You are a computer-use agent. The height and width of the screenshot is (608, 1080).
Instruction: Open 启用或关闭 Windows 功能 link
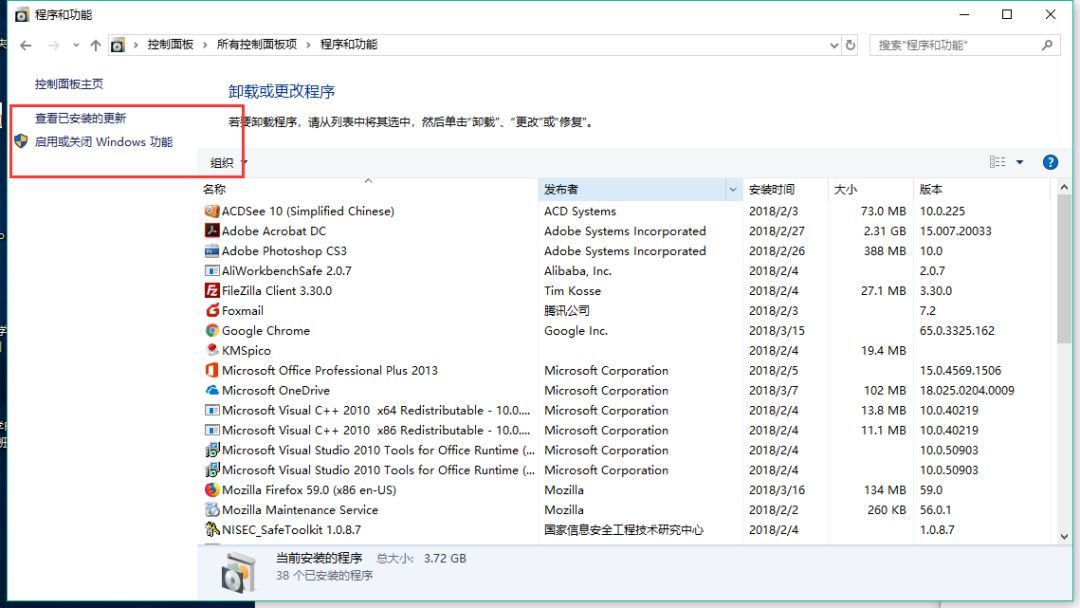(105, 141)
